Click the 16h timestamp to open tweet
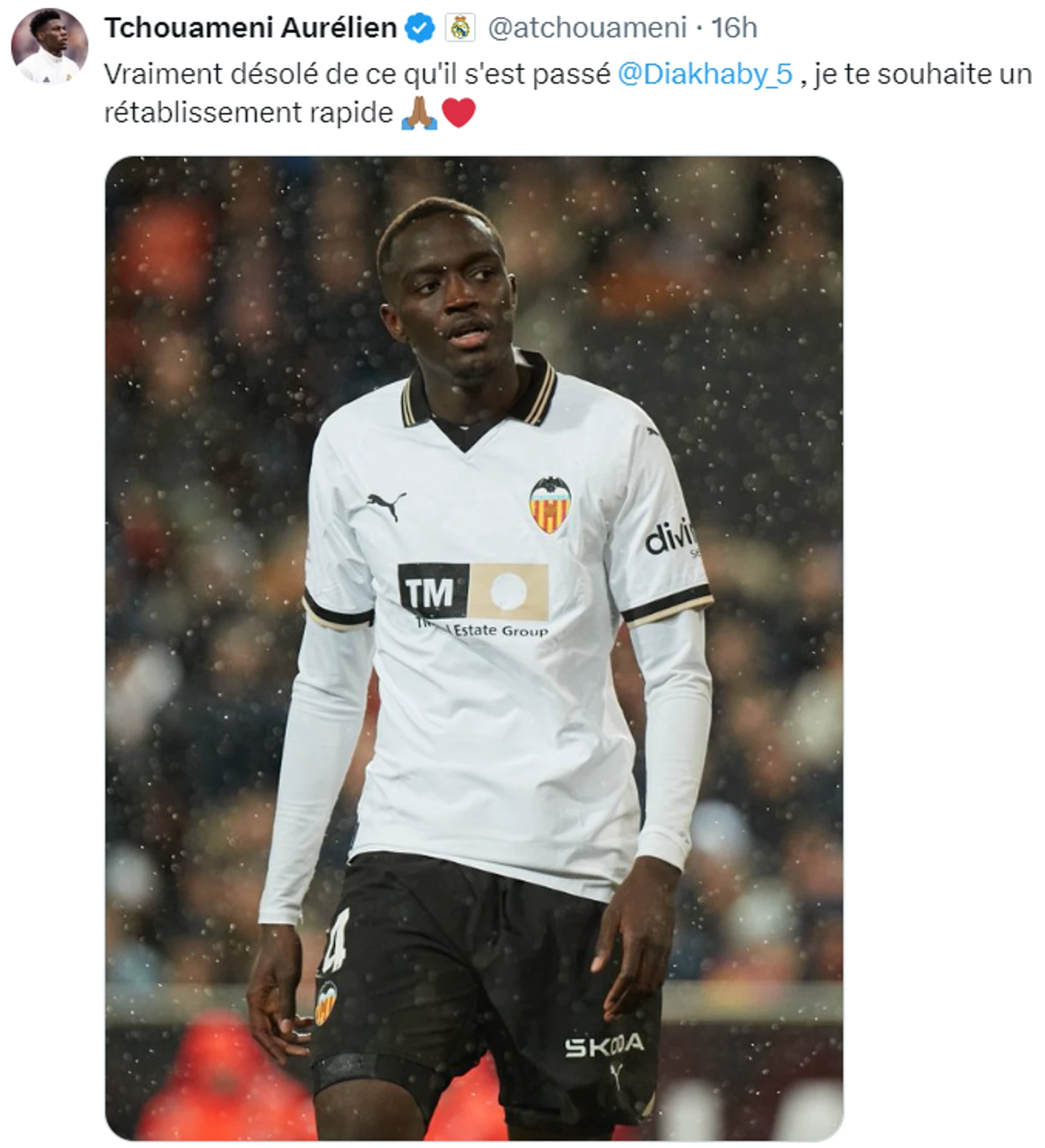1045x1148 pixels. [x=734, y=28]
